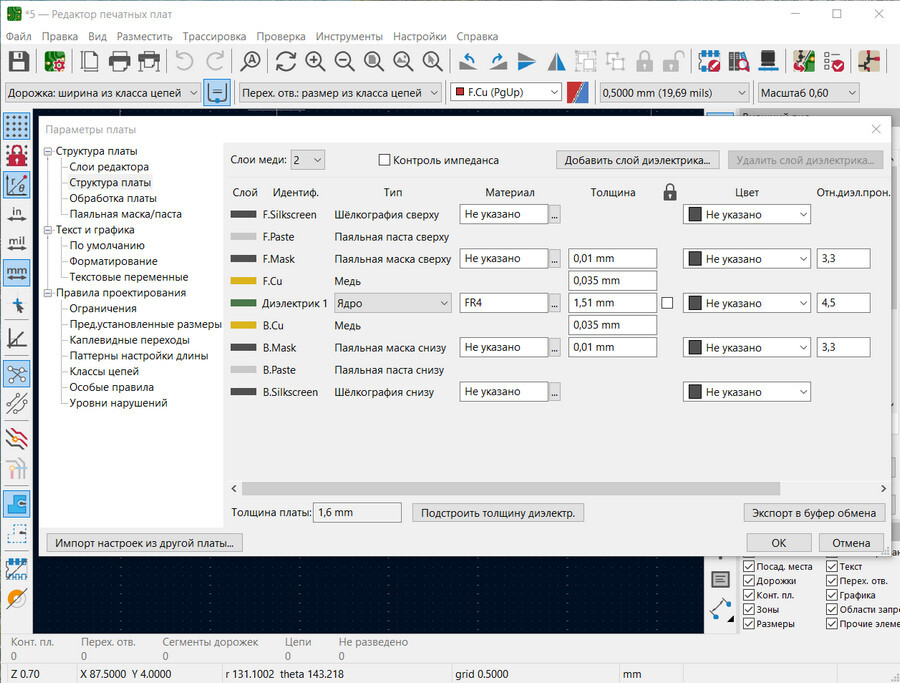Click Экспорт в буфер обмена button
The width and height of the screenshot is (900, 683).
tap(814, 513)
